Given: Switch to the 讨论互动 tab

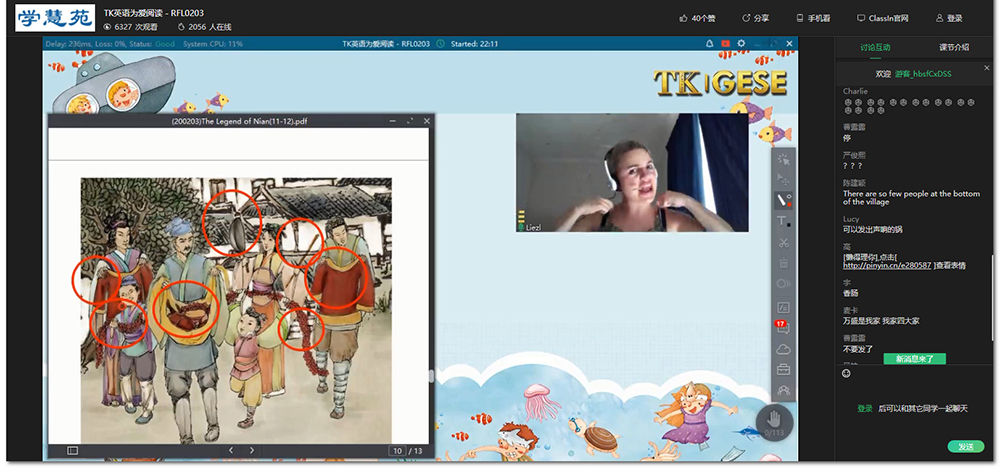Looking at the screenshot, I should click(x=875, y=47).
